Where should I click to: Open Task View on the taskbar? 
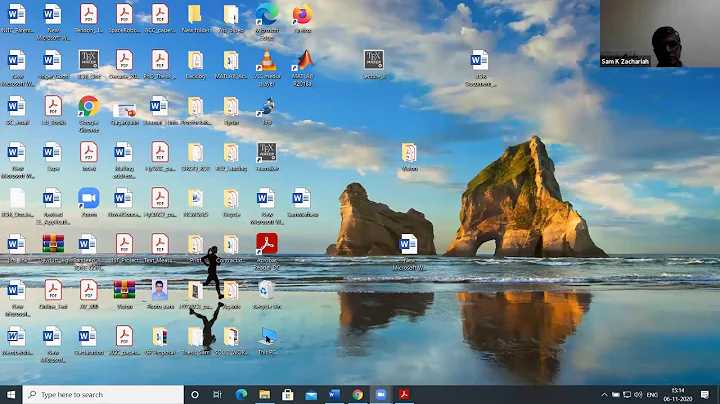[x=217, y=395]
